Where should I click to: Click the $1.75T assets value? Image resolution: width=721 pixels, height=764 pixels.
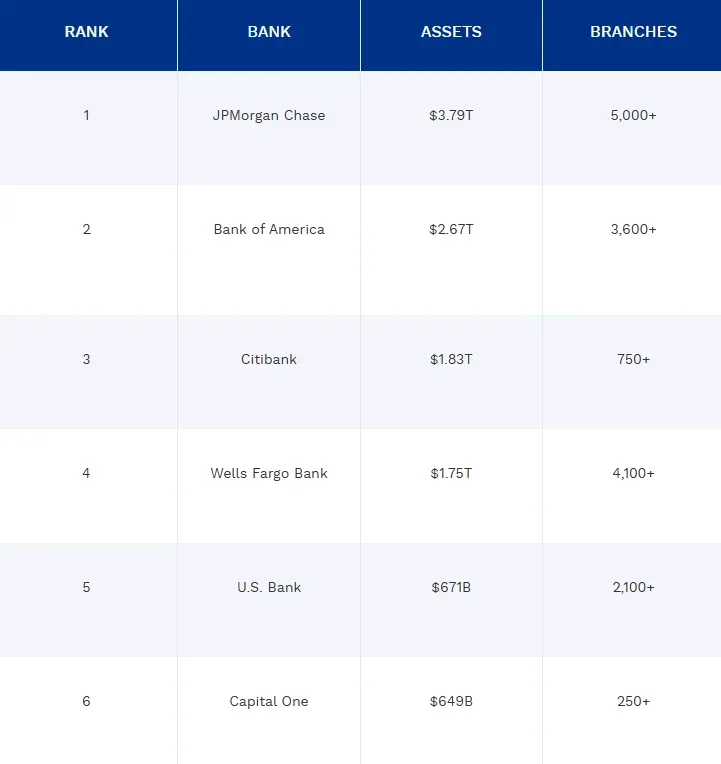click(x=451, y=473)
